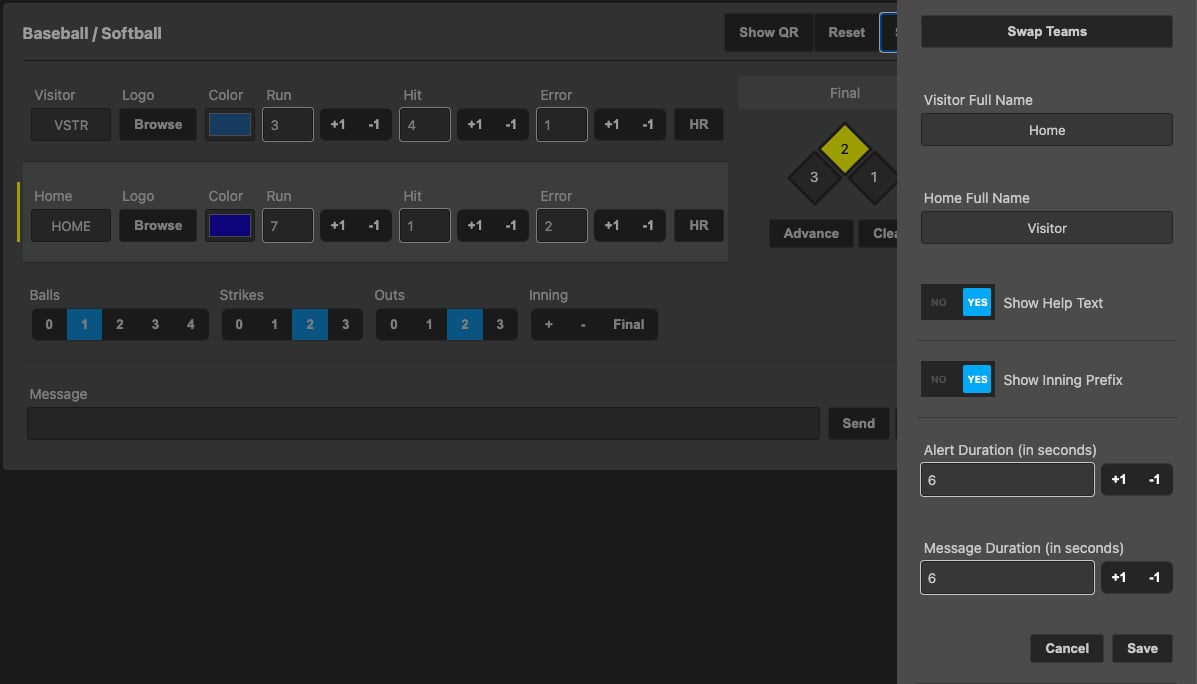Subtract one run from the Home team
1197x684 pixels.
tap(373, 225)
